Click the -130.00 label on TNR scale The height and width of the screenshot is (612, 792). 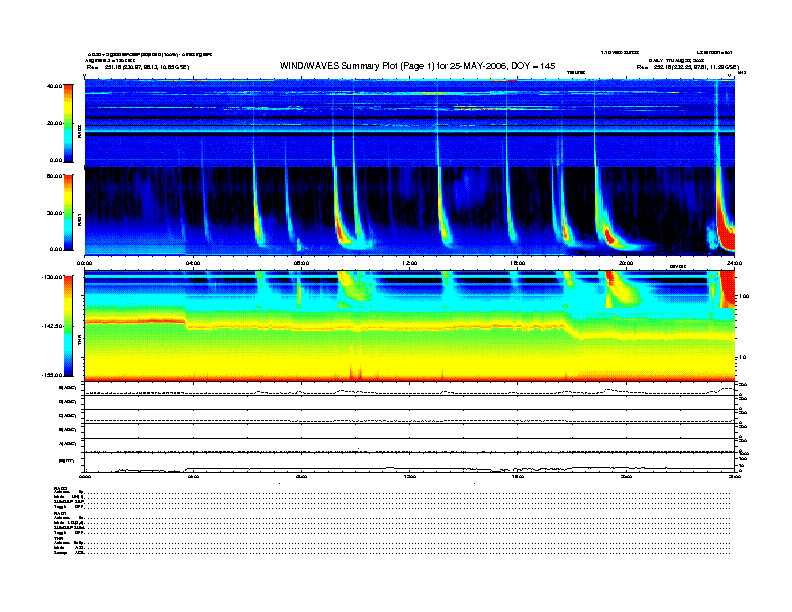click(x=52, y=277)
